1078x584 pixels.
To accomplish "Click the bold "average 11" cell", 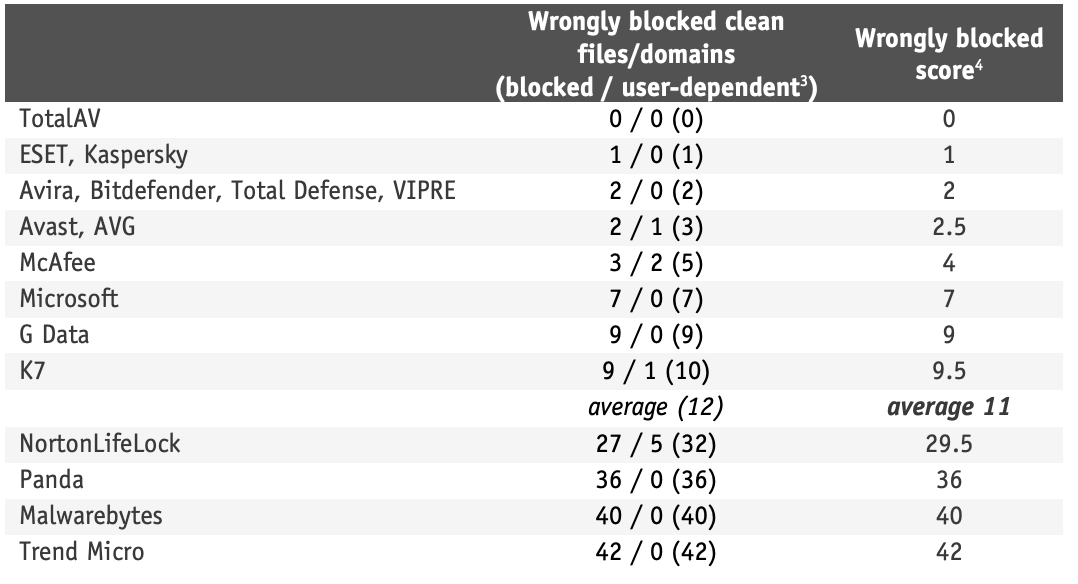I will click(948, 408).
